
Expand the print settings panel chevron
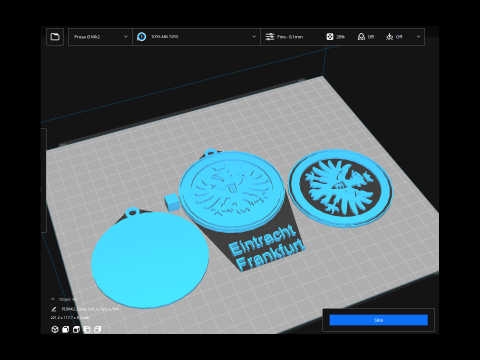[x=418, y=37]
